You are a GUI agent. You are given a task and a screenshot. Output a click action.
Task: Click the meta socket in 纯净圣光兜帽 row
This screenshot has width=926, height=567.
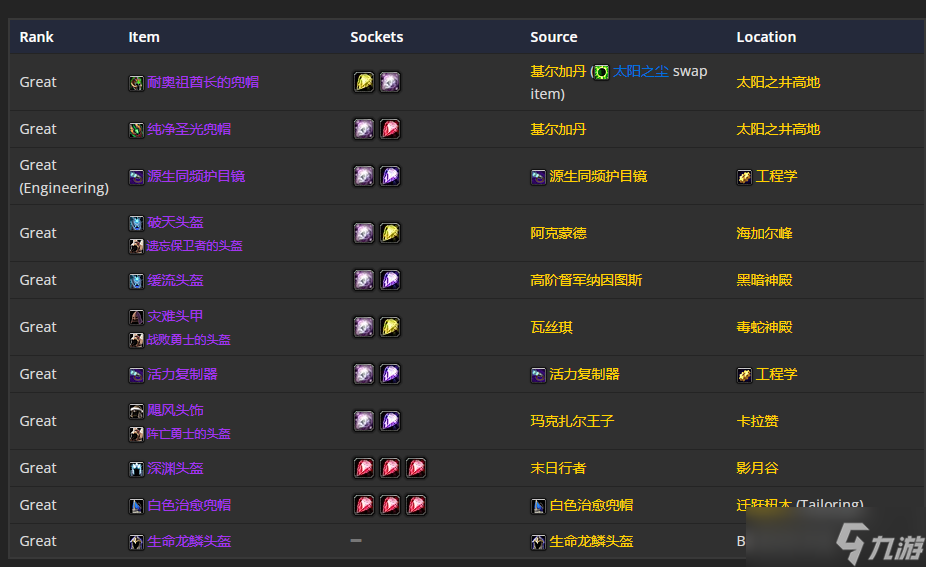(364, 129)
